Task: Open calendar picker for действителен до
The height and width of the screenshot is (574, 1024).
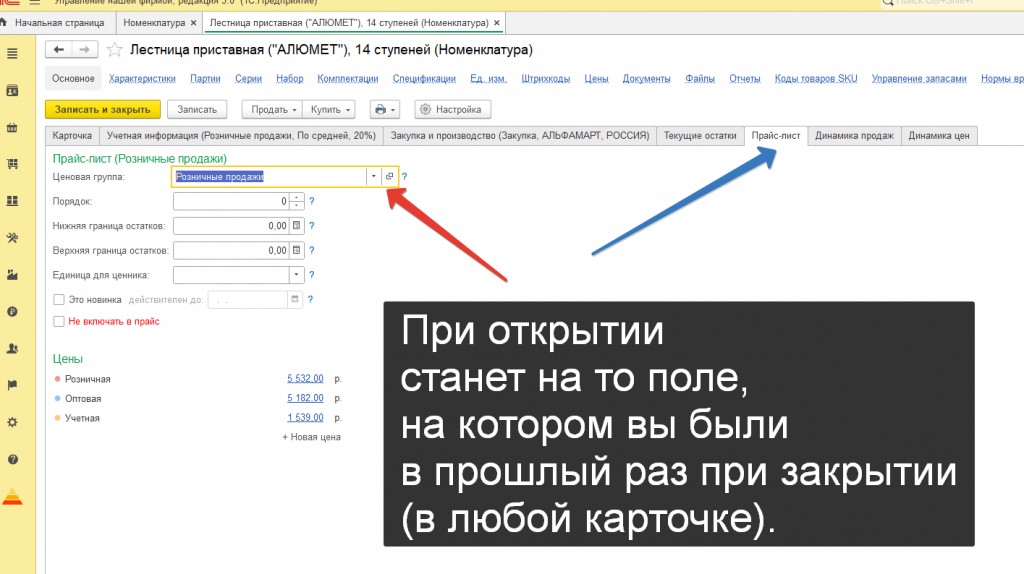Action: coord(295,299)
